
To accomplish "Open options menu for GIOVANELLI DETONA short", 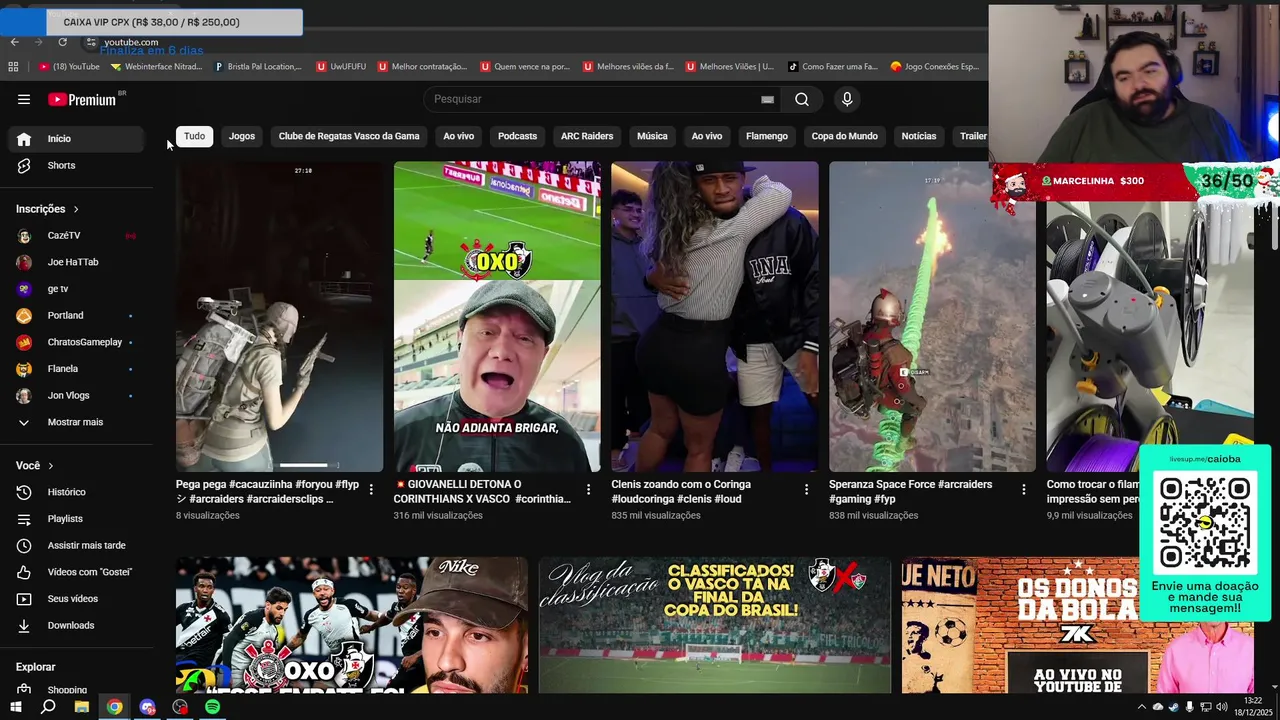I will 588,490.
